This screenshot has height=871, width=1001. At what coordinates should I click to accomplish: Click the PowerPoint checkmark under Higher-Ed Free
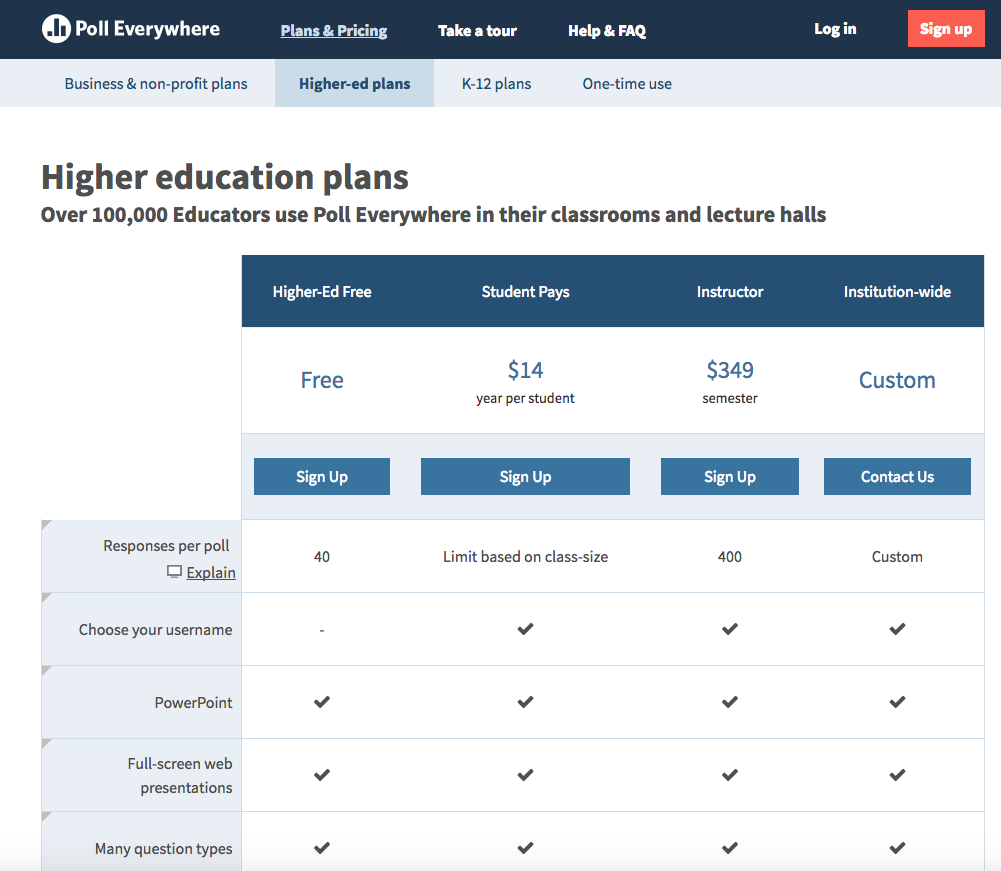(x=322, y=702)
